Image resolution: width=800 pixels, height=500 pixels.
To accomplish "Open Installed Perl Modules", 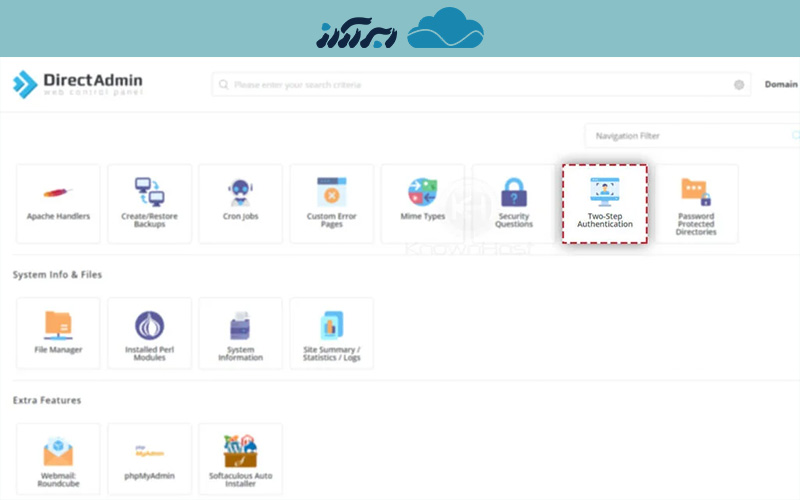I will pos(149,333).
